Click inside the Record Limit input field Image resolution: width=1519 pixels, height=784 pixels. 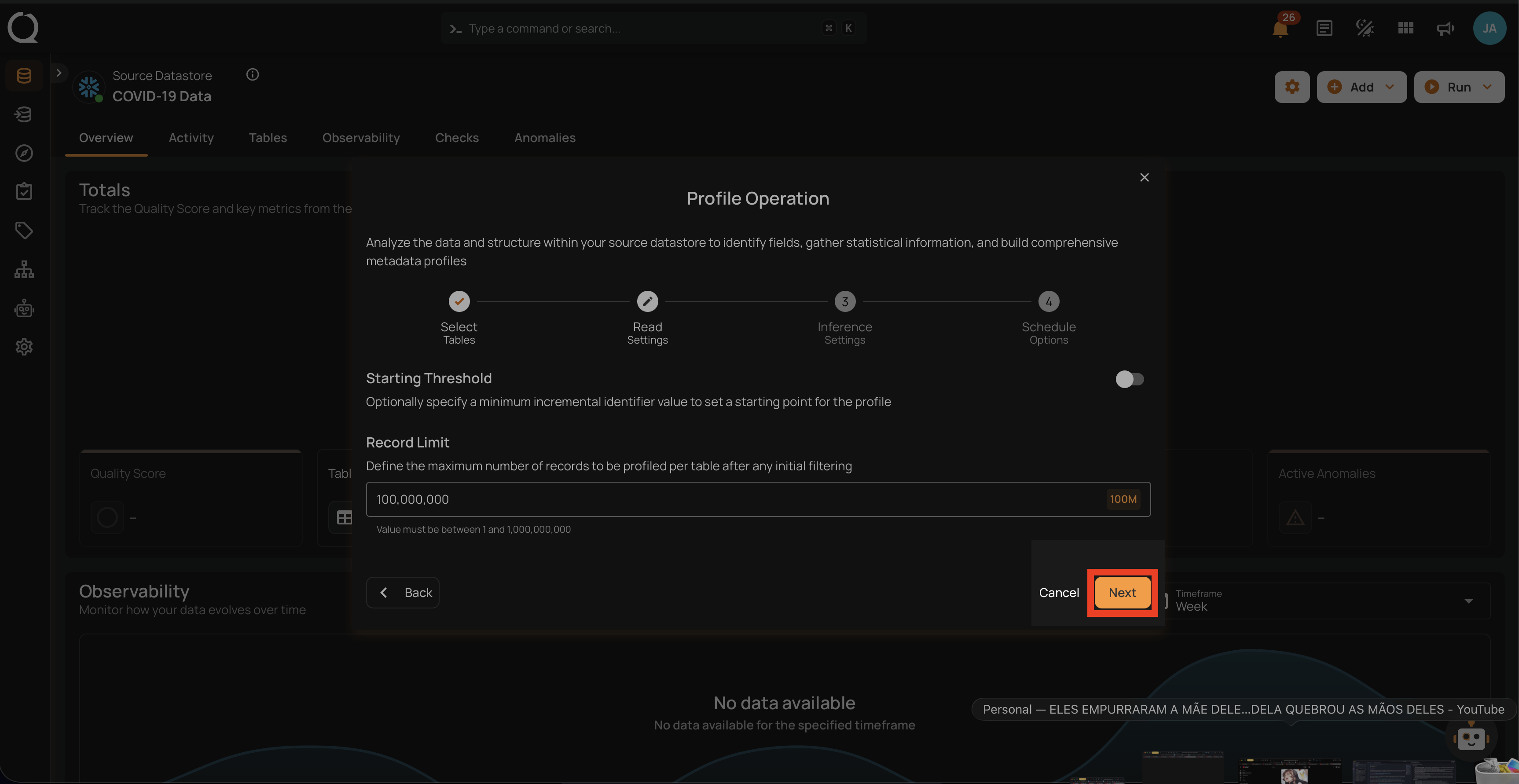(649, 499)
